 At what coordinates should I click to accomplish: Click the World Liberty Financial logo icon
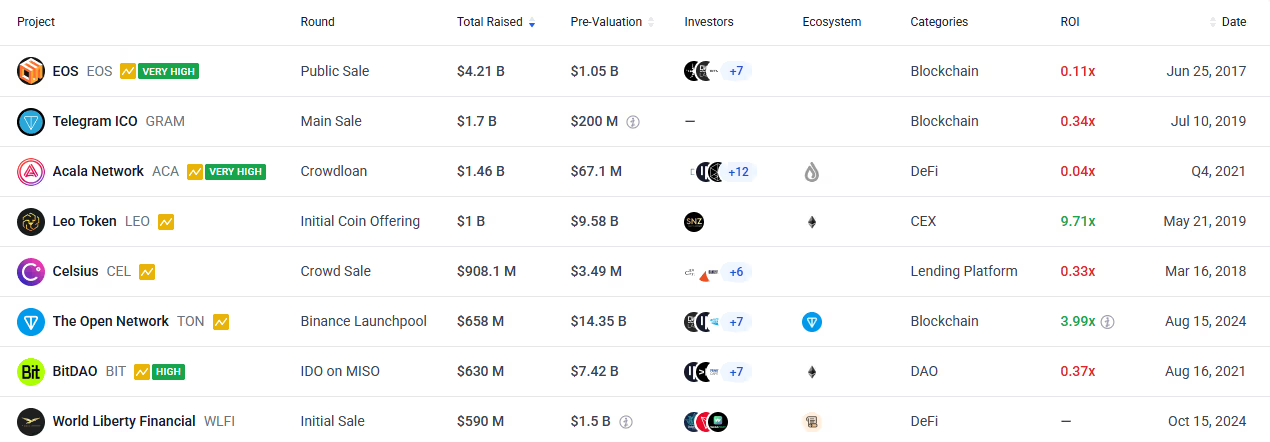pos(31,421)
